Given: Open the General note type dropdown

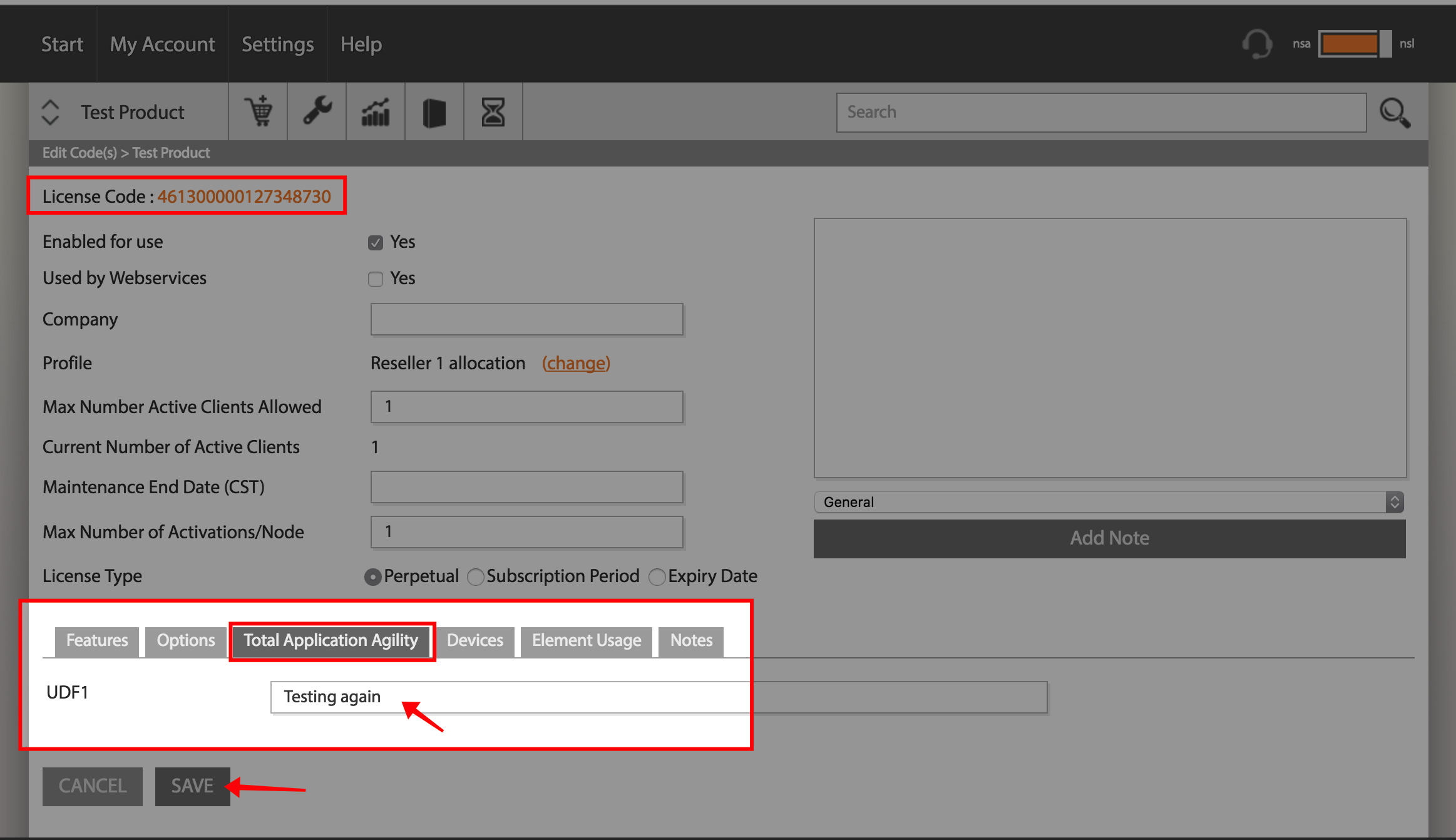Looking at the screenshot, I should (x=1109, y=502).
